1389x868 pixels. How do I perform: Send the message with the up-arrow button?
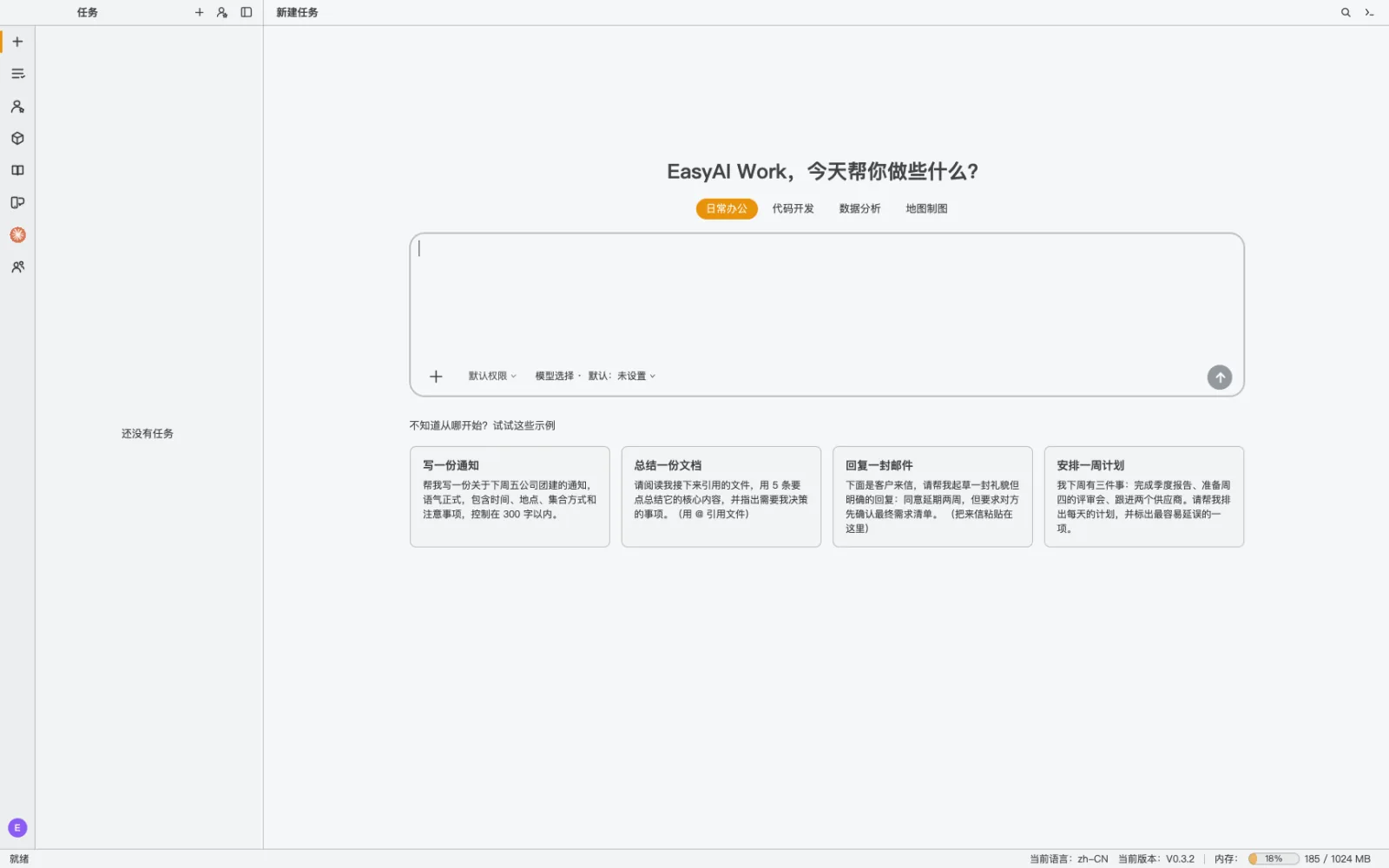[x=1220, y=377]
